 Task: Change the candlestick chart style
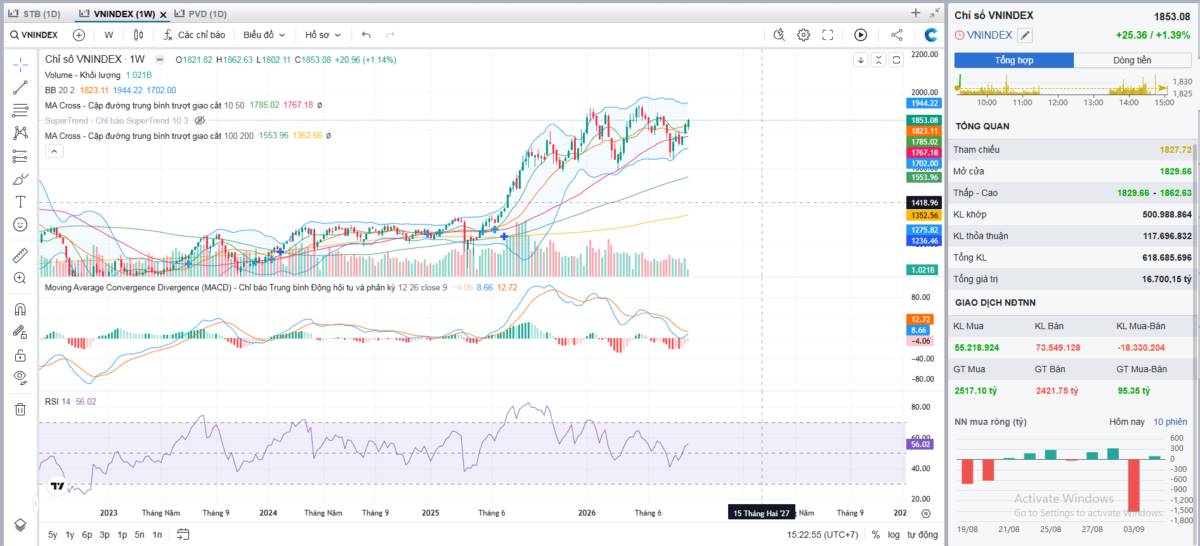[137, 34]
